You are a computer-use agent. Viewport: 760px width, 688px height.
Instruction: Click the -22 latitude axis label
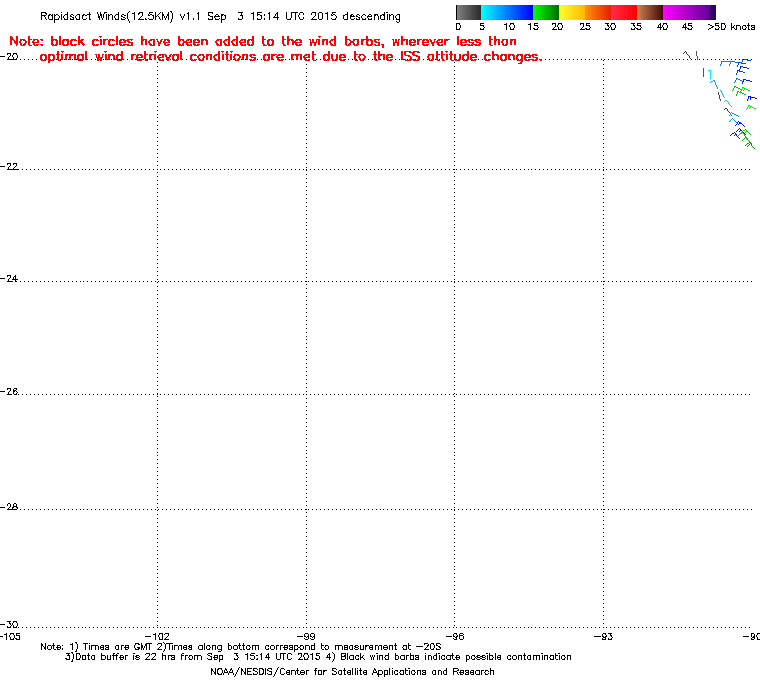pos(9,166)
